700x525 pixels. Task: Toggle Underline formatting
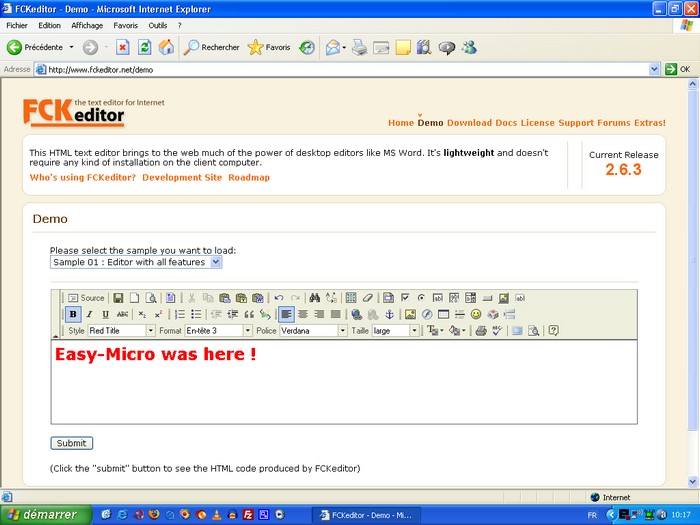pyautogui.click(x=105, y=314)
